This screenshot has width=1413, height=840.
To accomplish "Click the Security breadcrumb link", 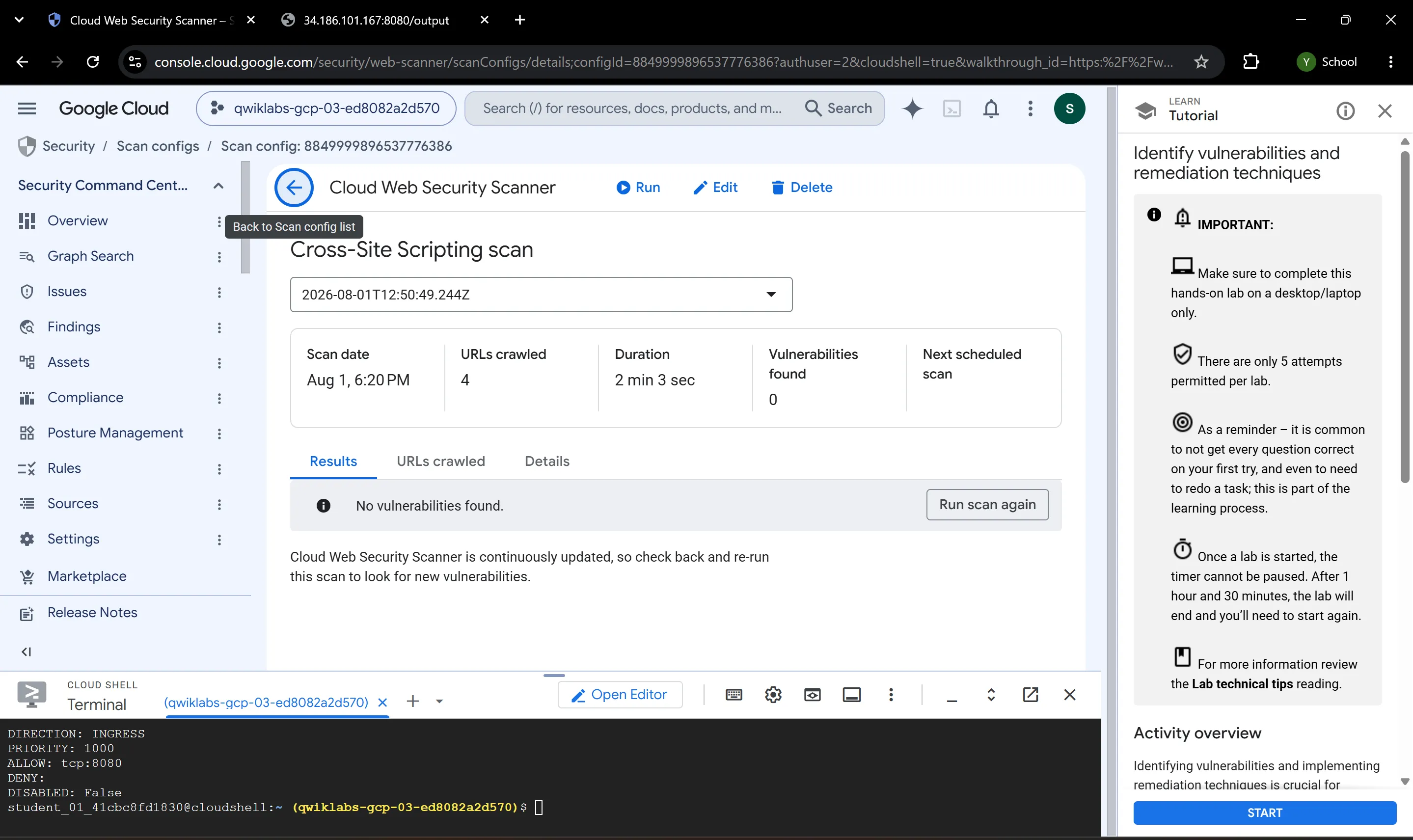I will click(x=68, y=146).
